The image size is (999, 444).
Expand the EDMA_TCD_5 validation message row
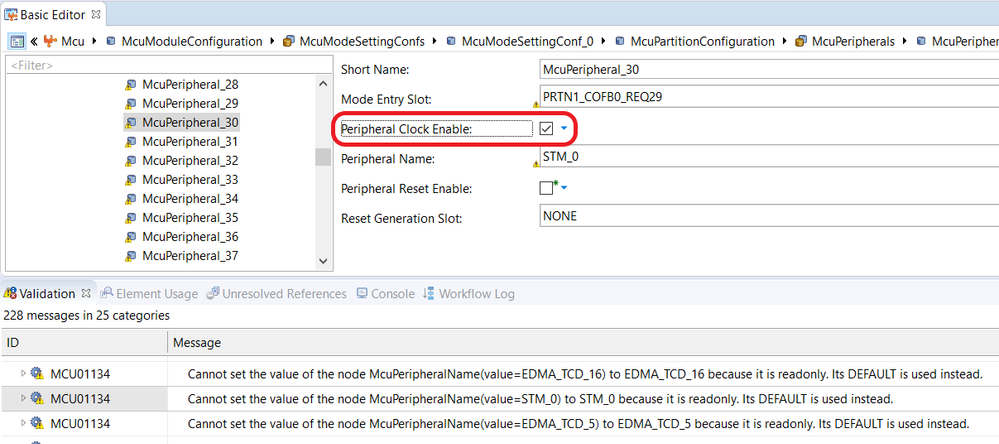tap(24, 423)
